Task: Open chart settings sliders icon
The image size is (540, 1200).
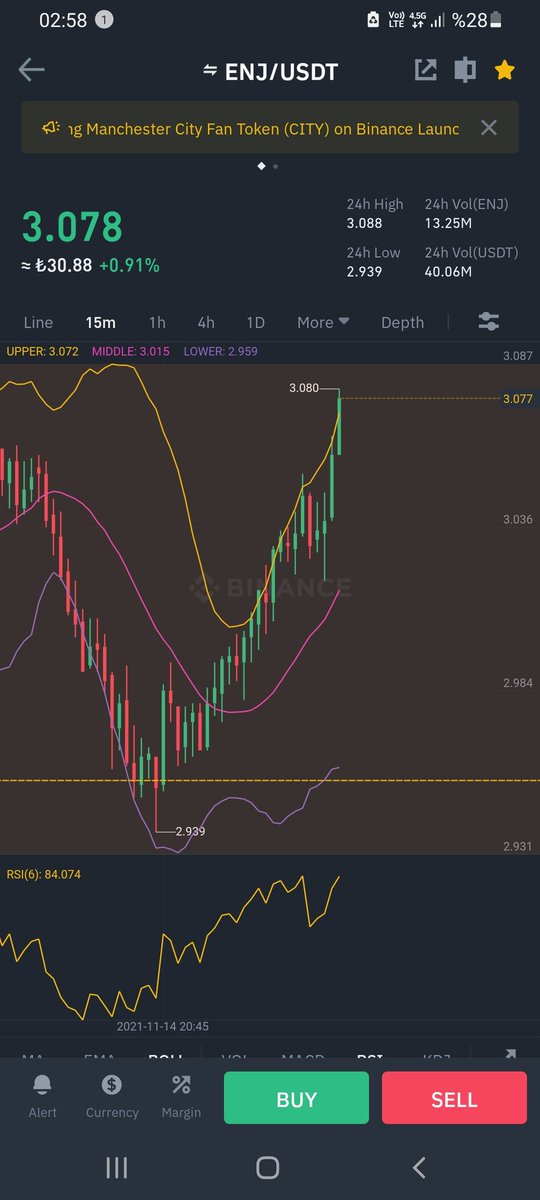Action: coord(488,322)
